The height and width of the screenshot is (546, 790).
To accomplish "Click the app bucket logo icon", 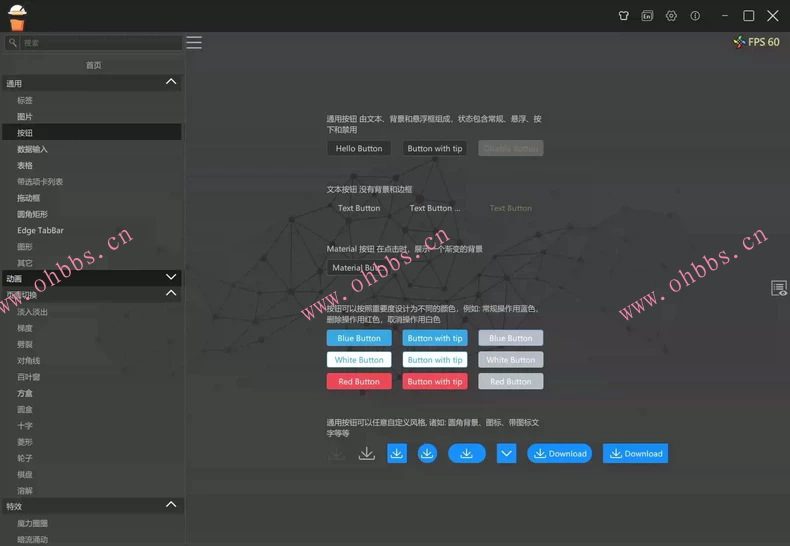I will coord(17,18).
